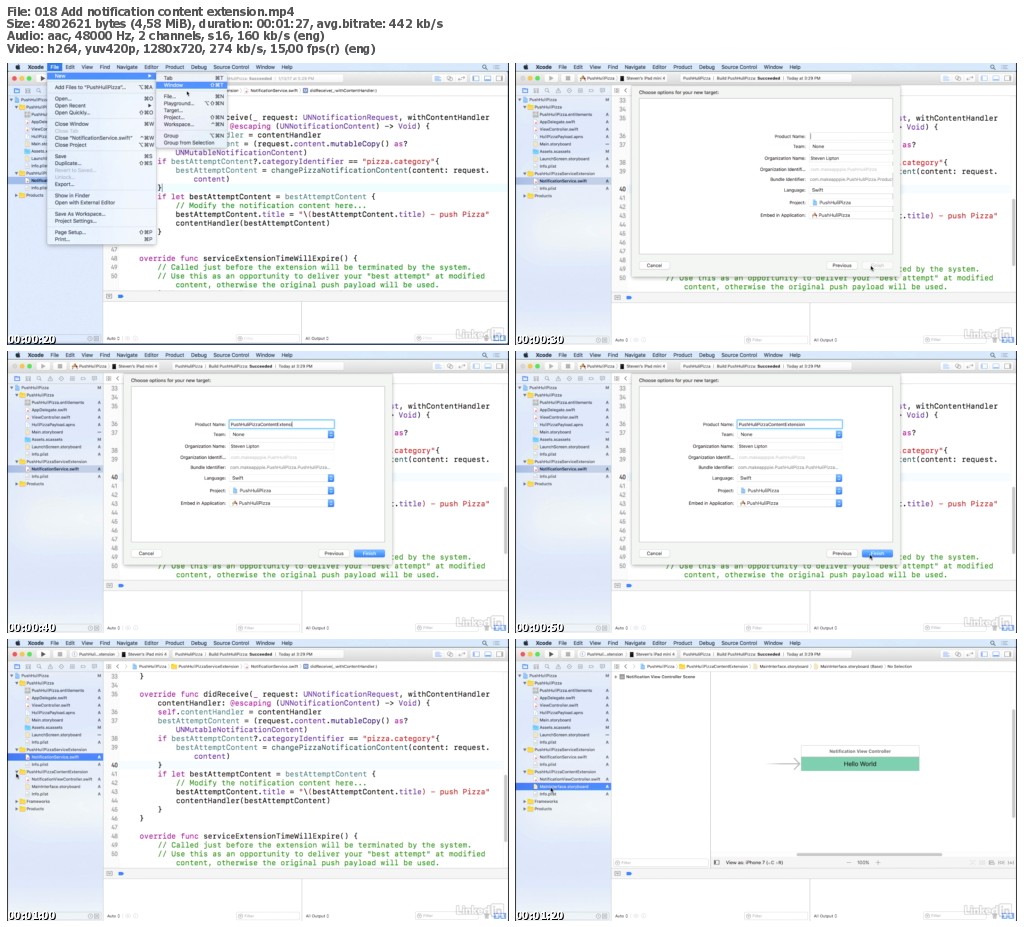Choose "Target..." in the File New submenu
The height and width of the screenshot is (927, 1024).
(173, 109)
